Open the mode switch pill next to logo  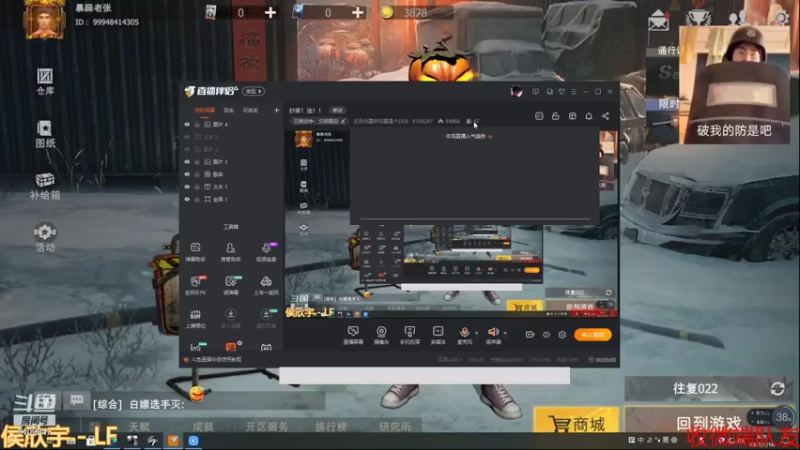pyautogui.click(x=253, y=91)
